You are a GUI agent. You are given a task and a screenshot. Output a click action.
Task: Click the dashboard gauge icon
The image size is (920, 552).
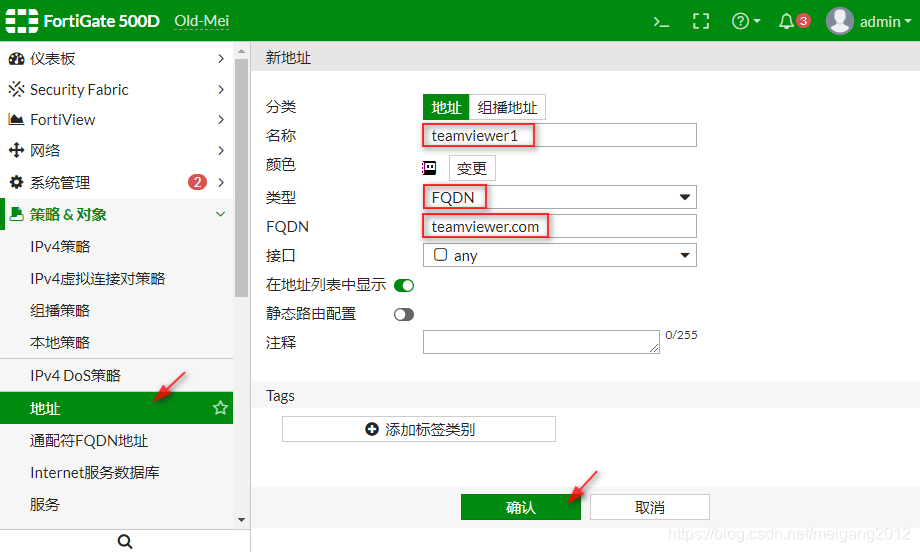click(x=16, y=59)
